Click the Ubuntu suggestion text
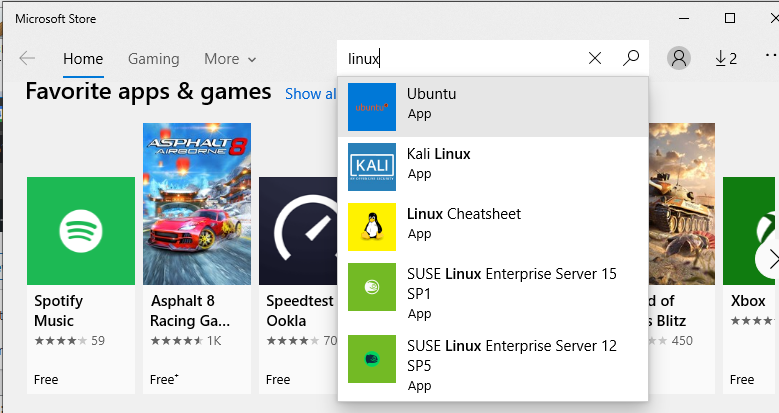This screenshot has height=413, width=779. click(431, 94)
